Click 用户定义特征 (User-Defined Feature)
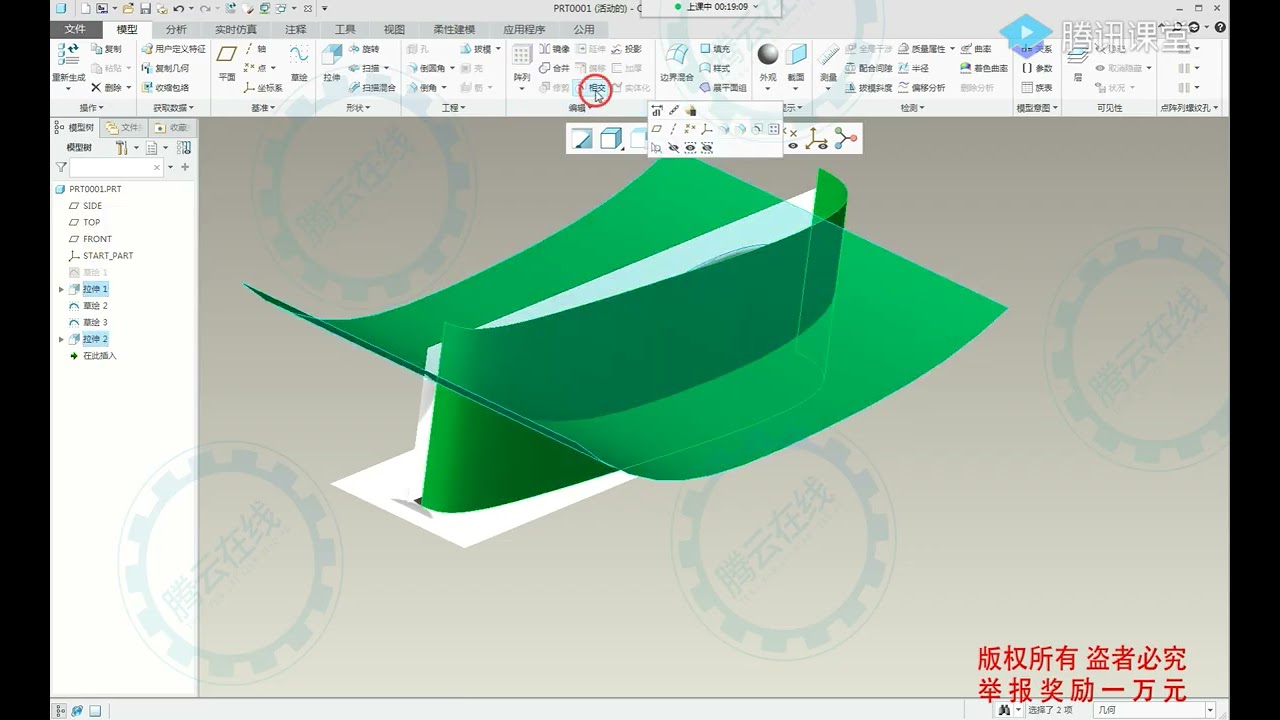Screen dimensions: 1280x720 [173, 49]
